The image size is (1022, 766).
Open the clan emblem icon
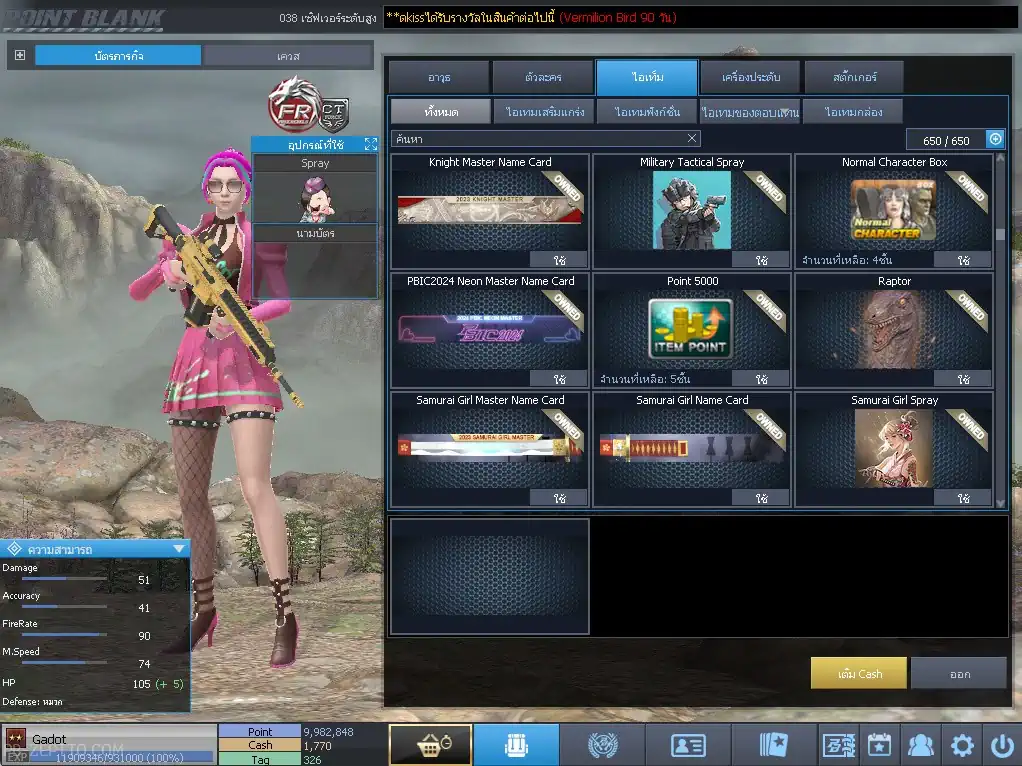(x=602, y=744)
